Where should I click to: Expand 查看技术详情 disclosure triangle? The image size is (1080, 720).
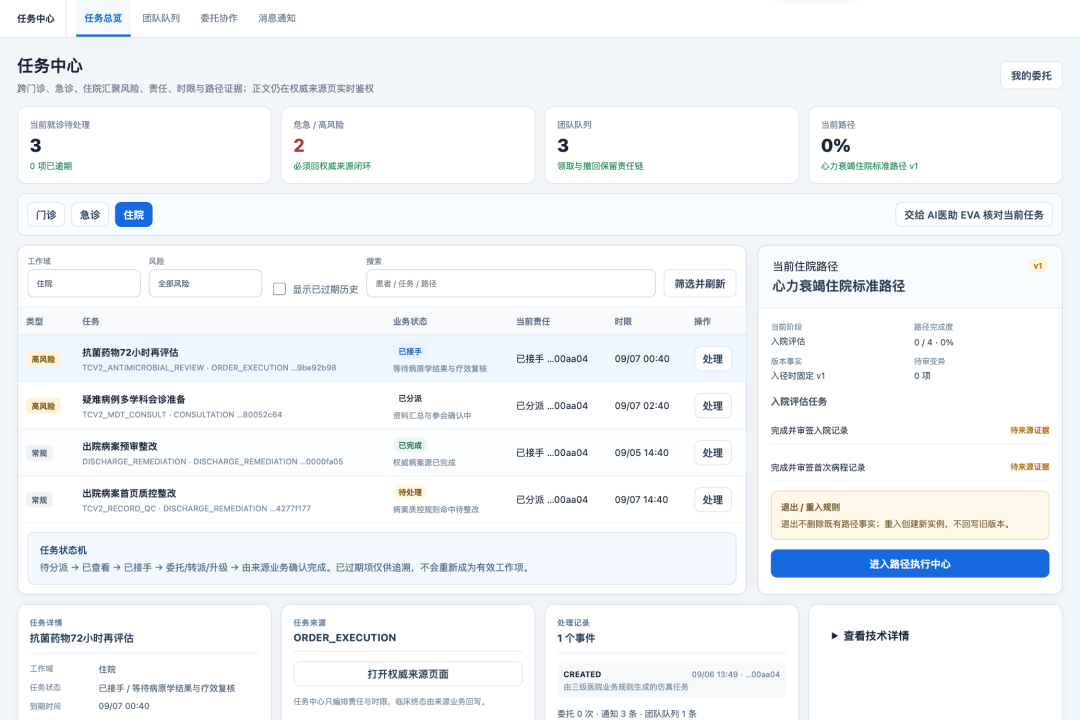(869, 636)
